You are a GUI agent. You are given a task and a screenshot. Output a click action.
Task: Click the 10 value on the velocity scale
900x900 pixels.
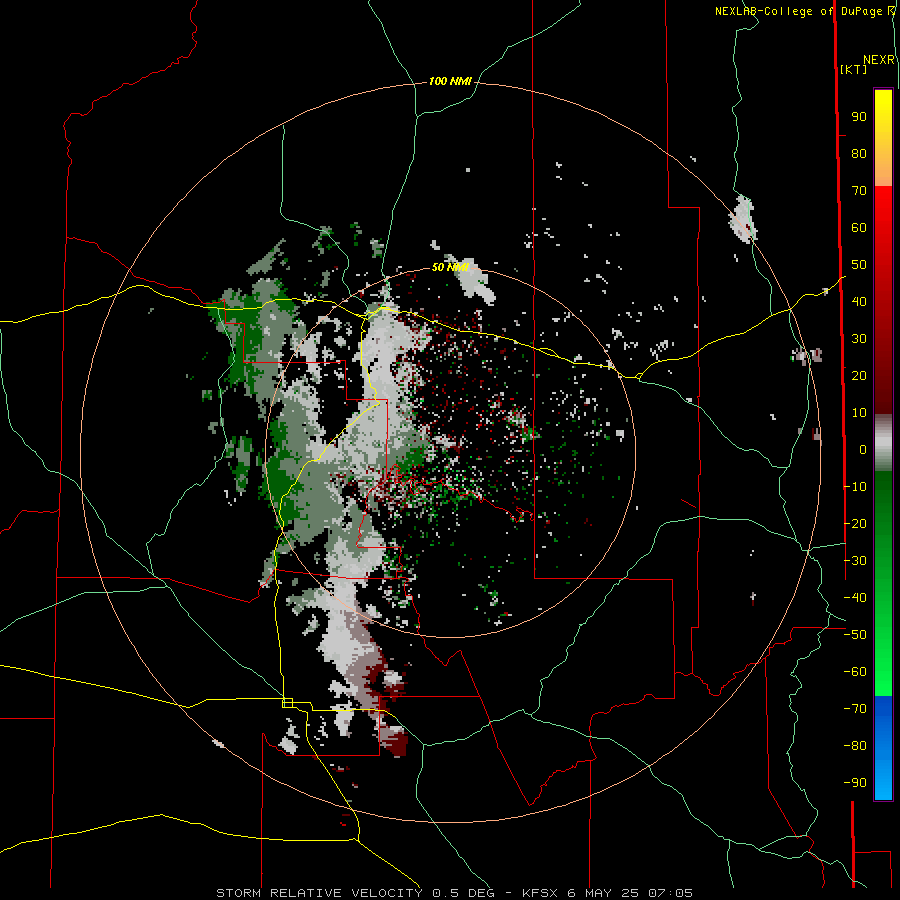point(859,413)
